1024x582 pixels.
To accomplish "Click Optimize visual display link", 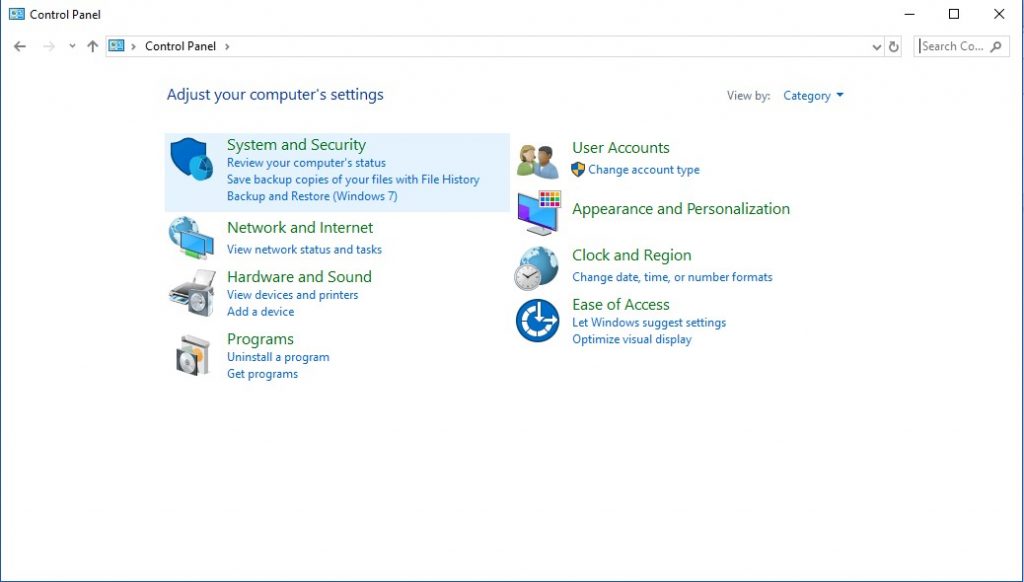I will (632, 339).
